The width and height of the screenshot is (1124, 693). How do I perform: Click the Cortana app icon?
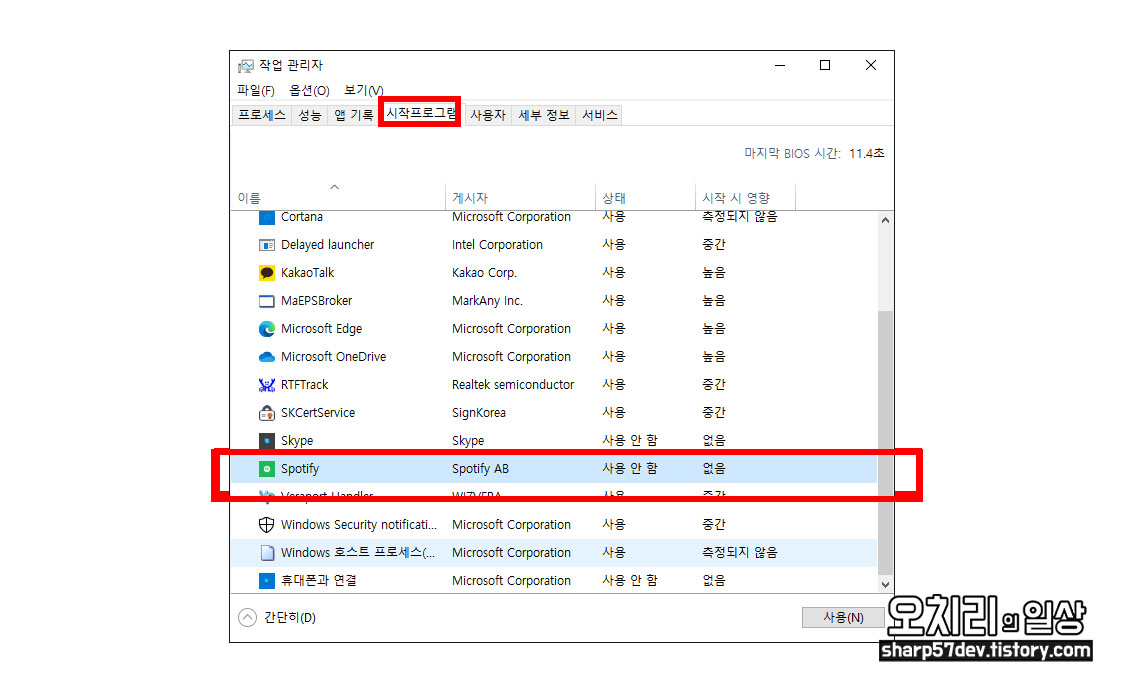pos(267,216)
